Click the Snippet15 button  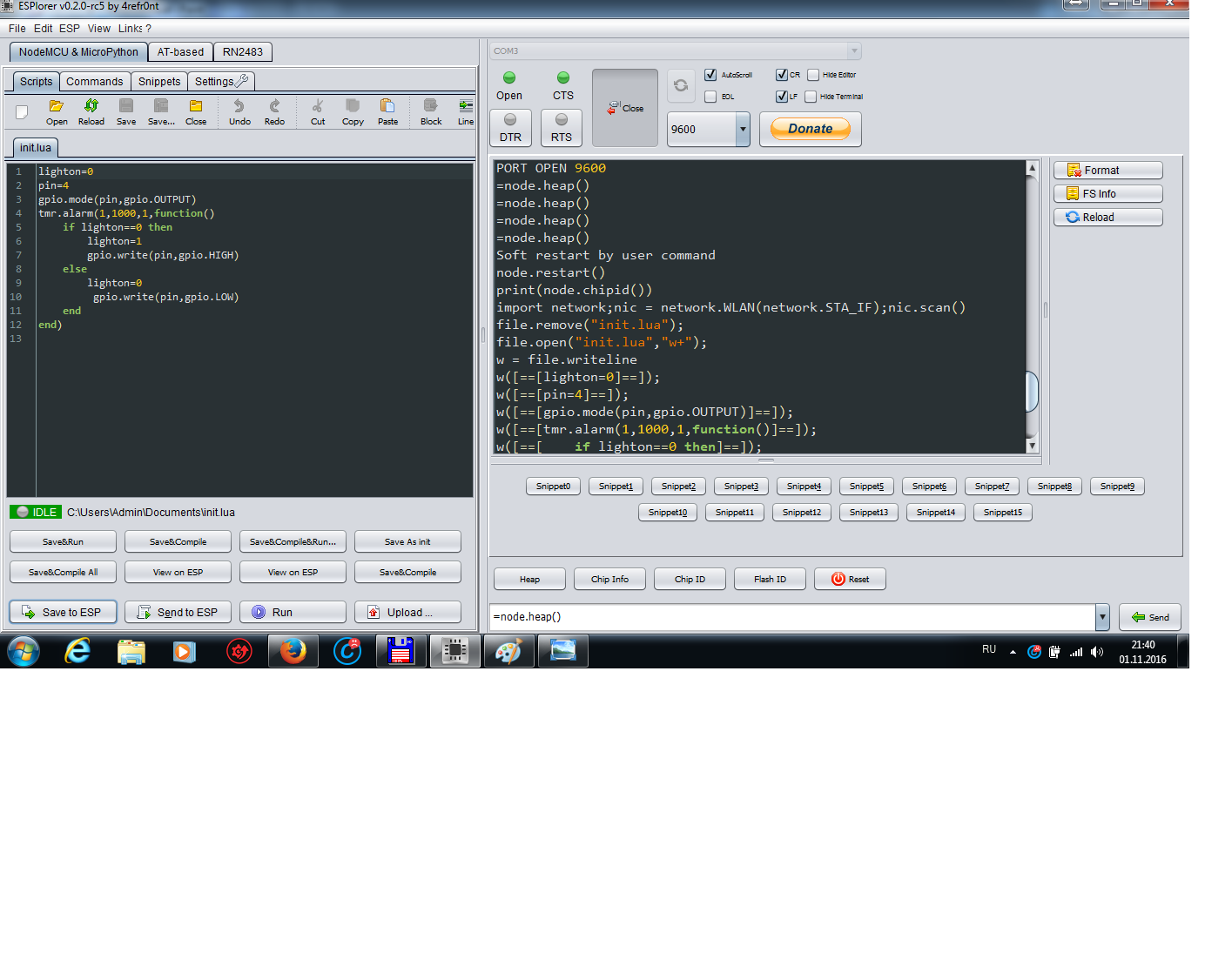pos(1003,513)
